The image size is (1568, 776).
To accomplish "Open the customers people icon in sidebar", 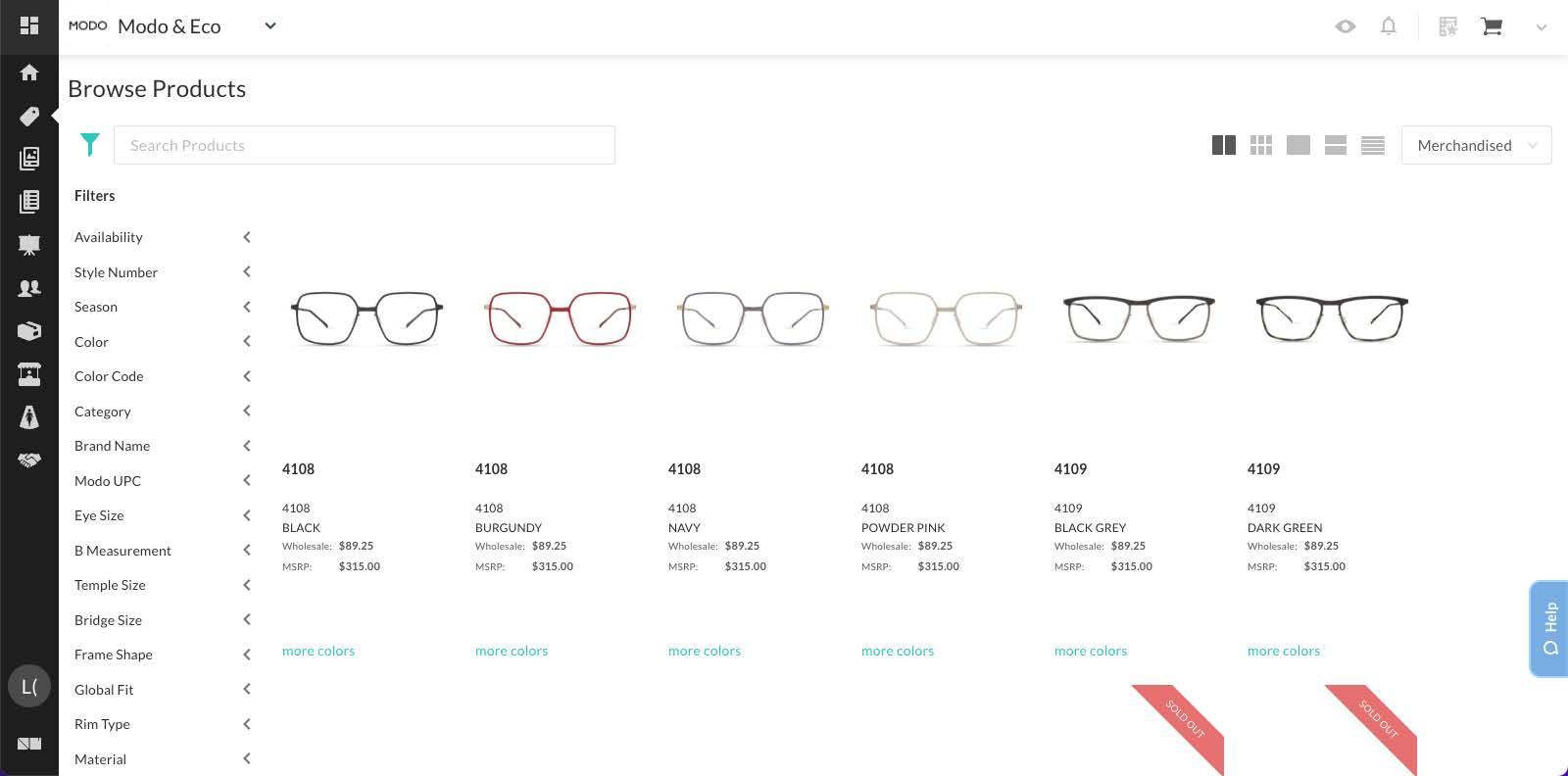I will coord(29,288).
